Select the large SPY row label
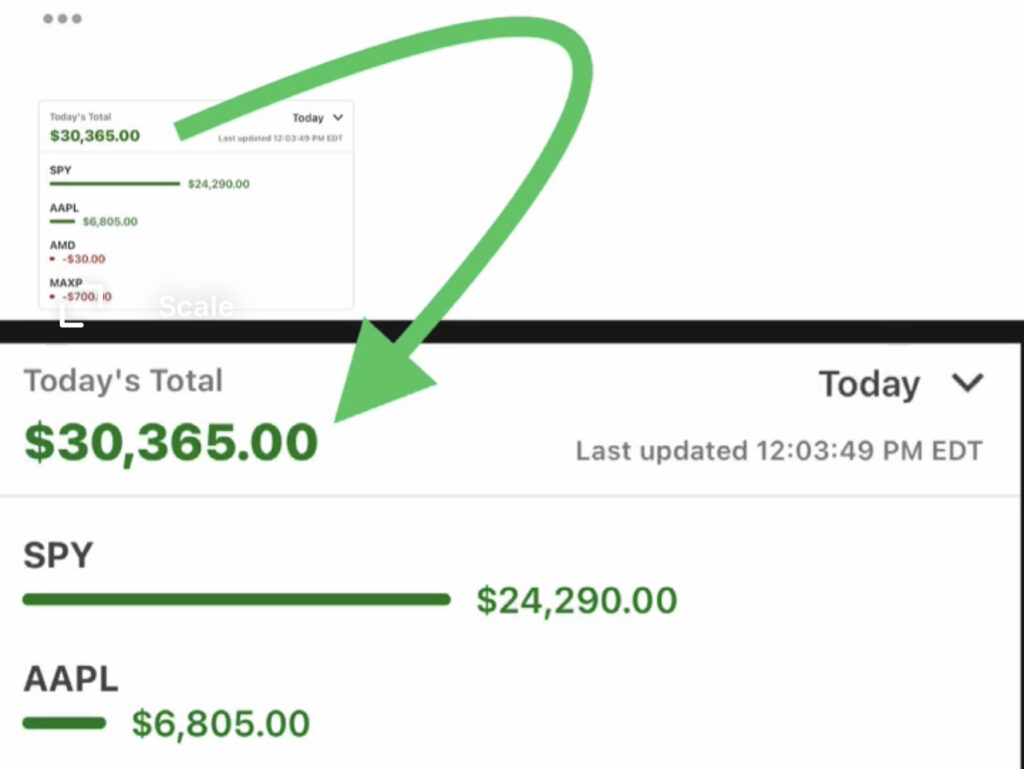 pyautogui.click(x=58, y=556)
